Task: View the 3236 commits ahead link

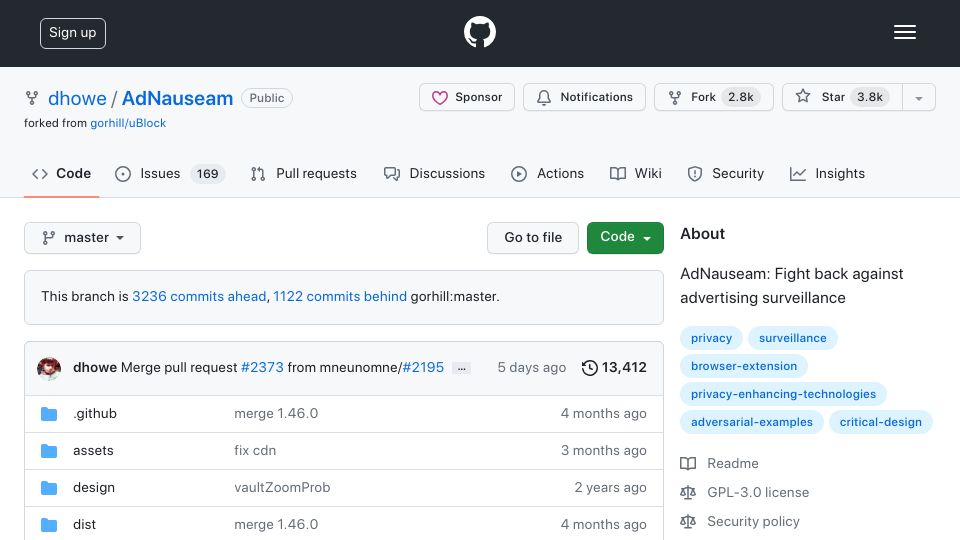Action: click(199, 296)
